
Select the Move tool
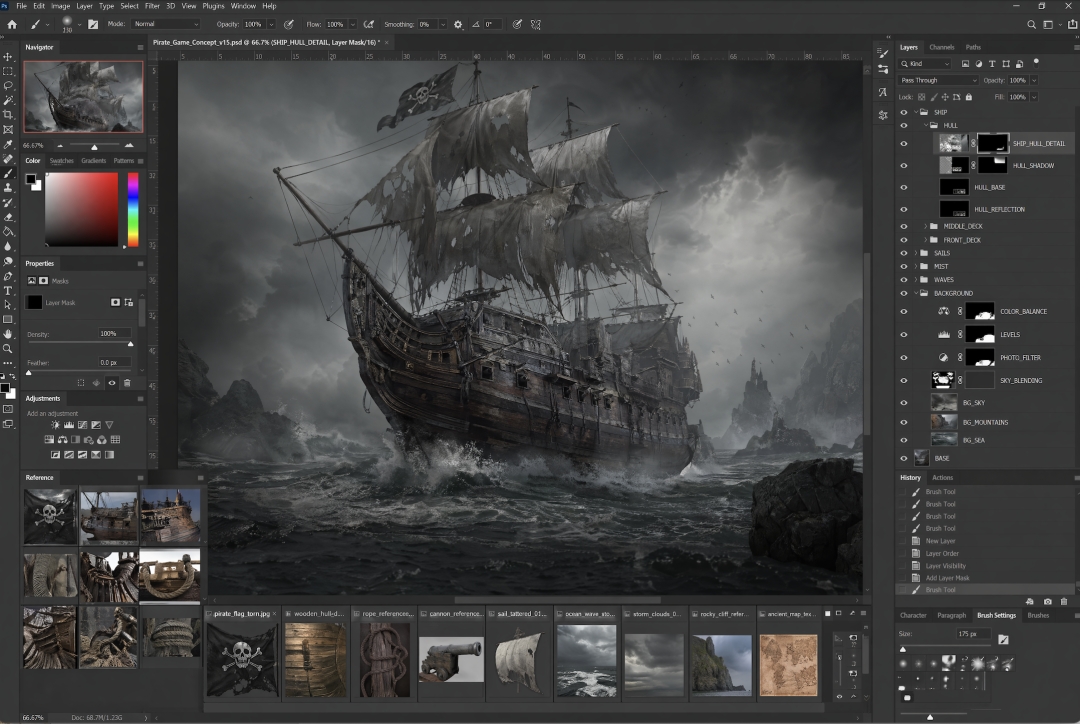[x=8, y=57]
